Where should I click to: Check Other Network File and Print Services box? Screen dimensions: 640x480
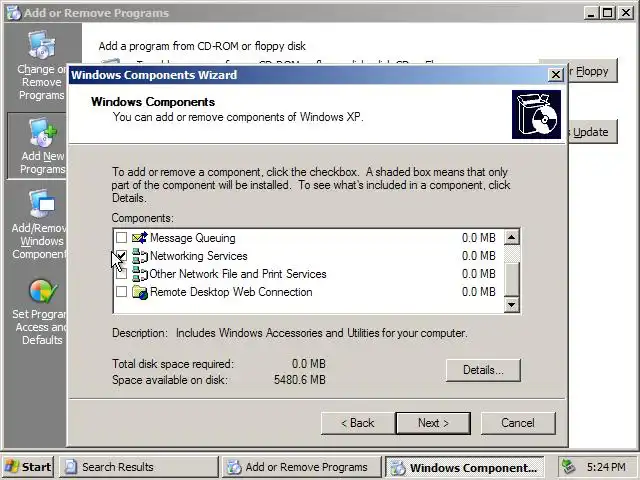pos(121,273)
